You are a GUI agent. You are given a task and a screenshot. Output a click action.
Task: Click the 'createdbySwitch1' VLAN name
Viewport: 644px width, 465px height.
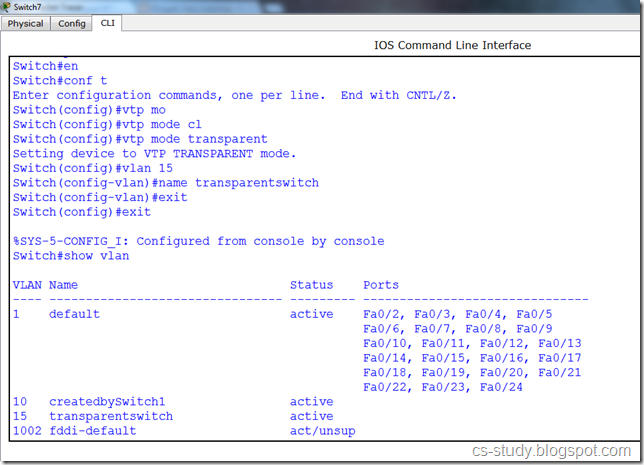(x=107, y=401)
